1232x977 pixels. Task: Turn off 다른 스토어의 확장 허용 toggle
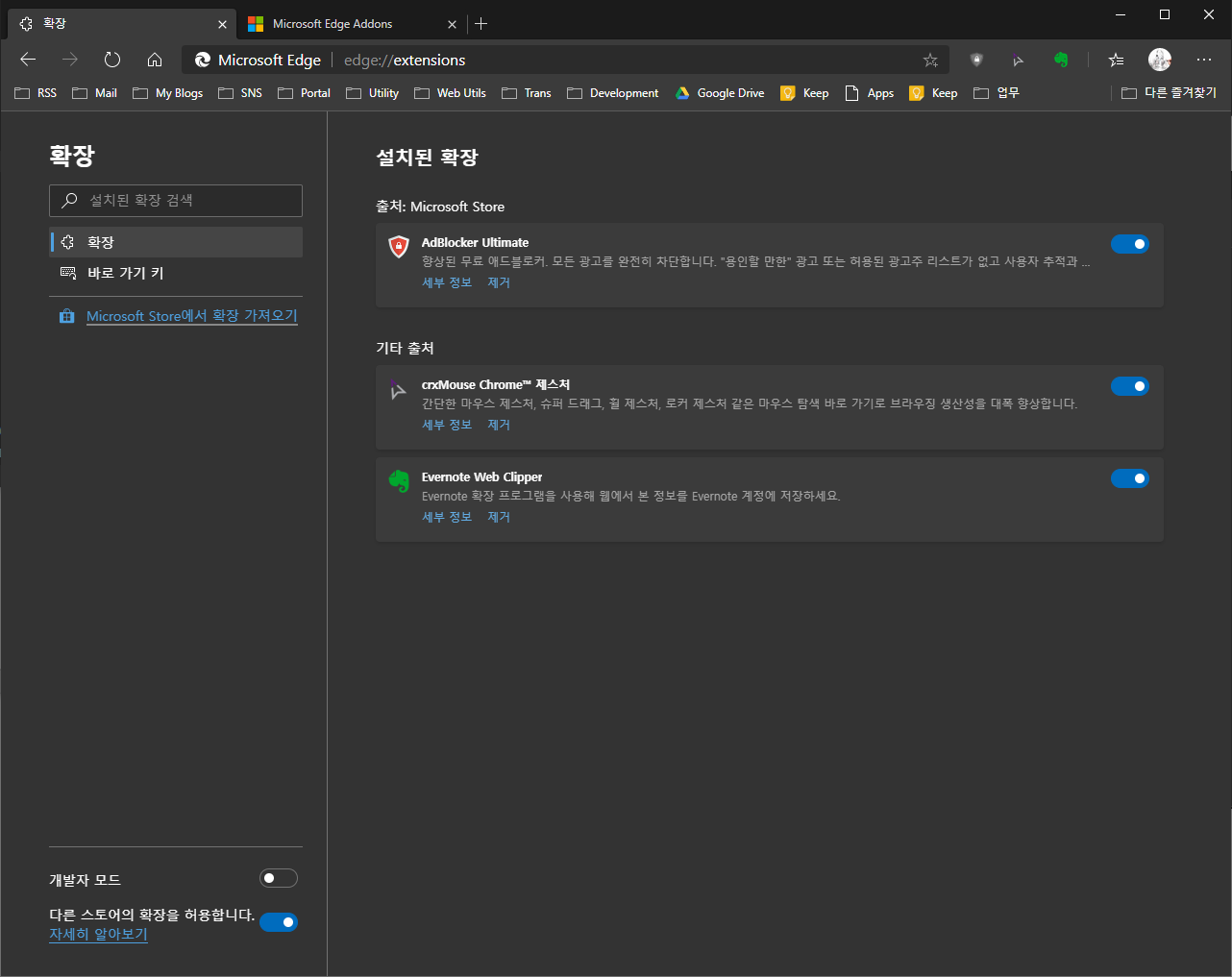pyautogui.click(x=279, y=922)
